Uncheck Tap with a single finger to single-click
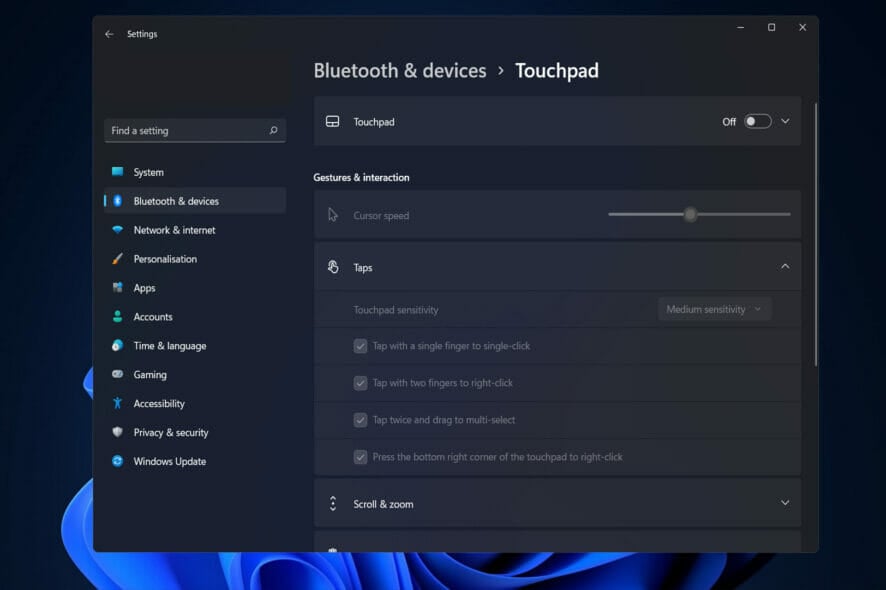The height and width of the screenshot is (590, 886). (361, 346)
